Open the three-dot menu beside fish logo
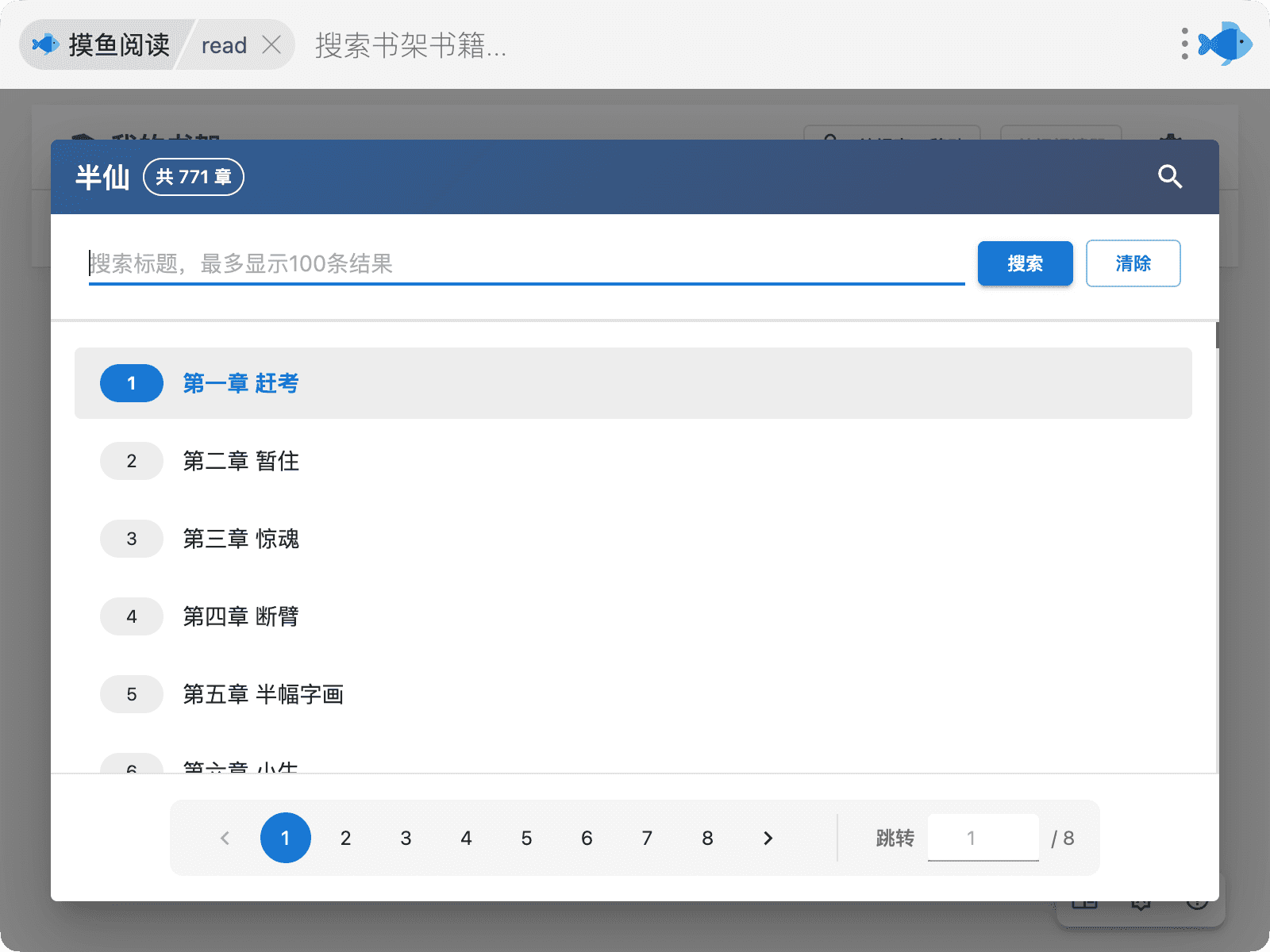 pos(1184,44)
